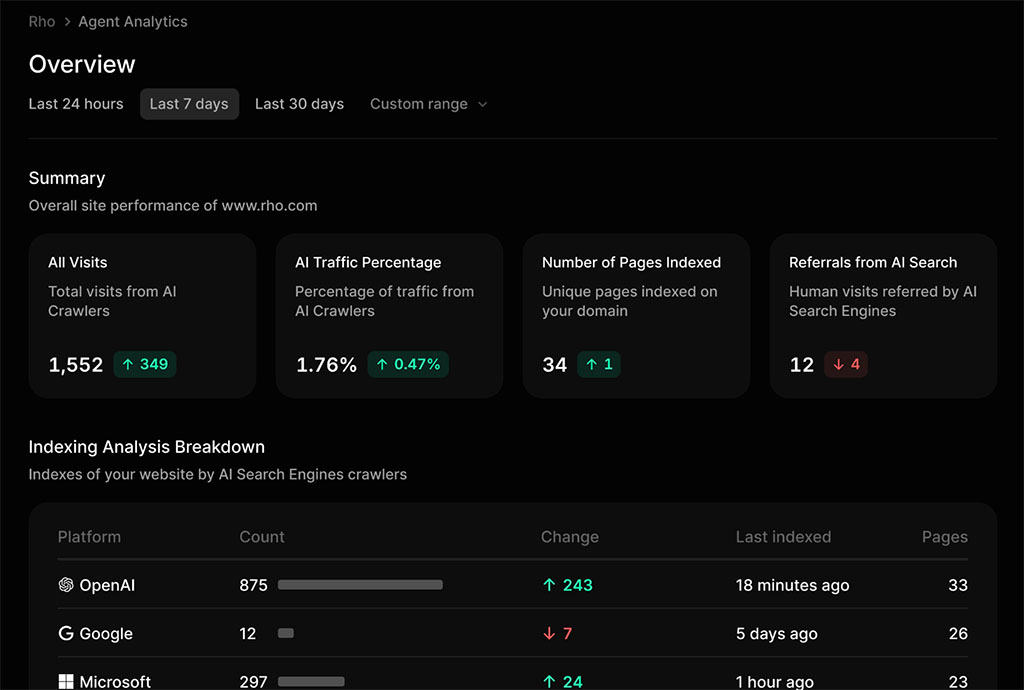Viewport: 1024px width, 690px height.
Task: Click the +1 badge on Pages Indexed card
Action: pos(599,365)
